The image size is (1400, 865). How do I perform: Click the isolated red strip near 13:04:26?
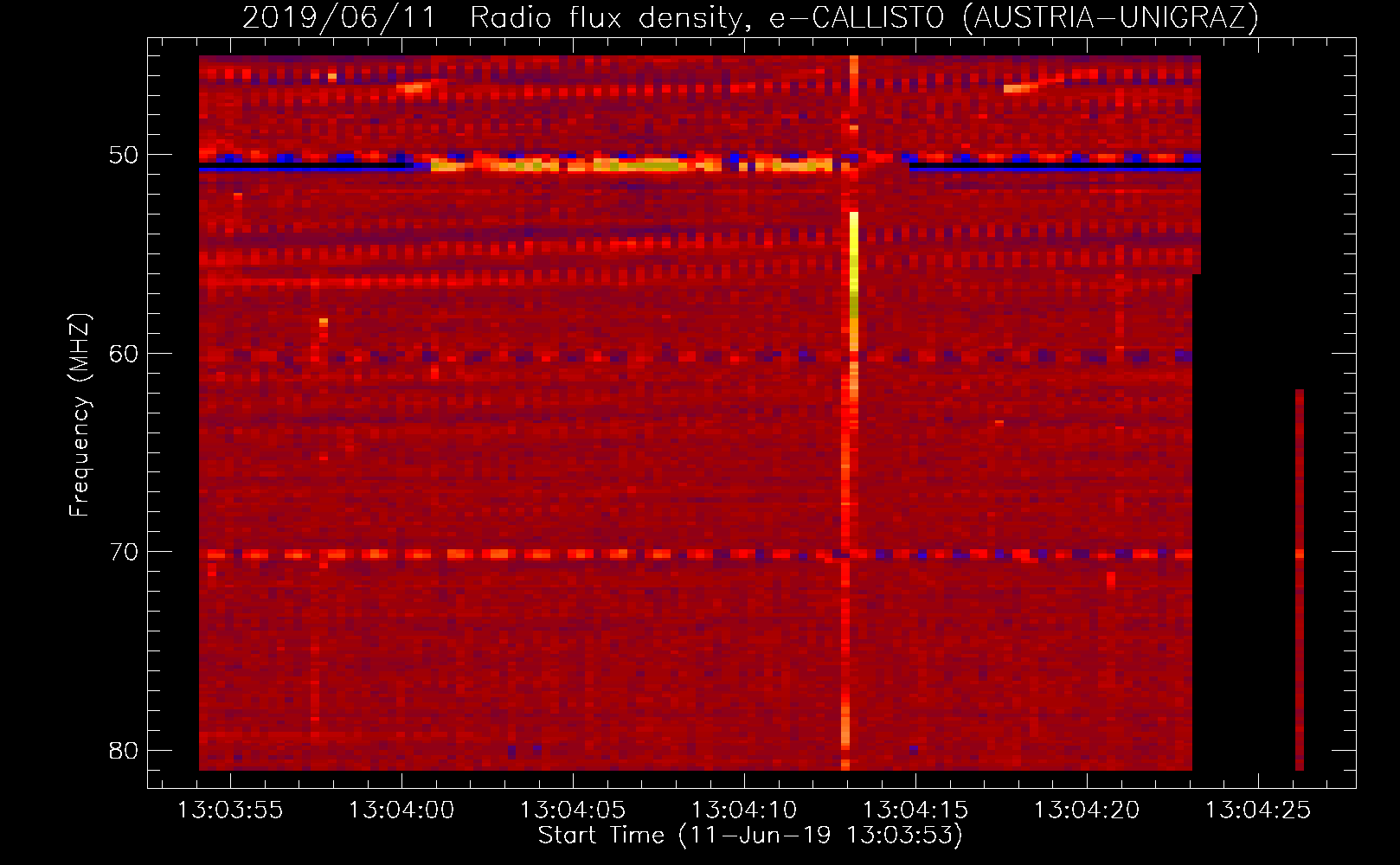[1300, 580]
